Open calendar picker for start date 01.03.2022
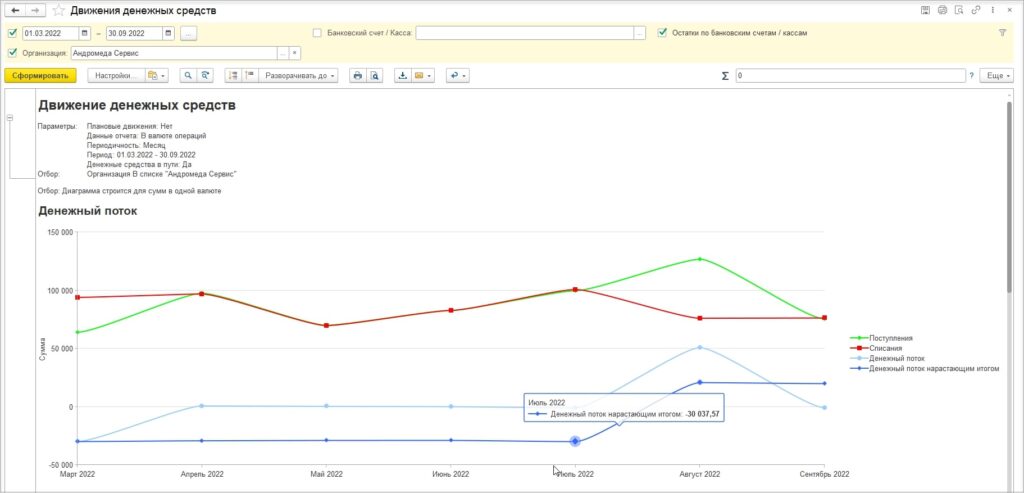 click(85, 33)
